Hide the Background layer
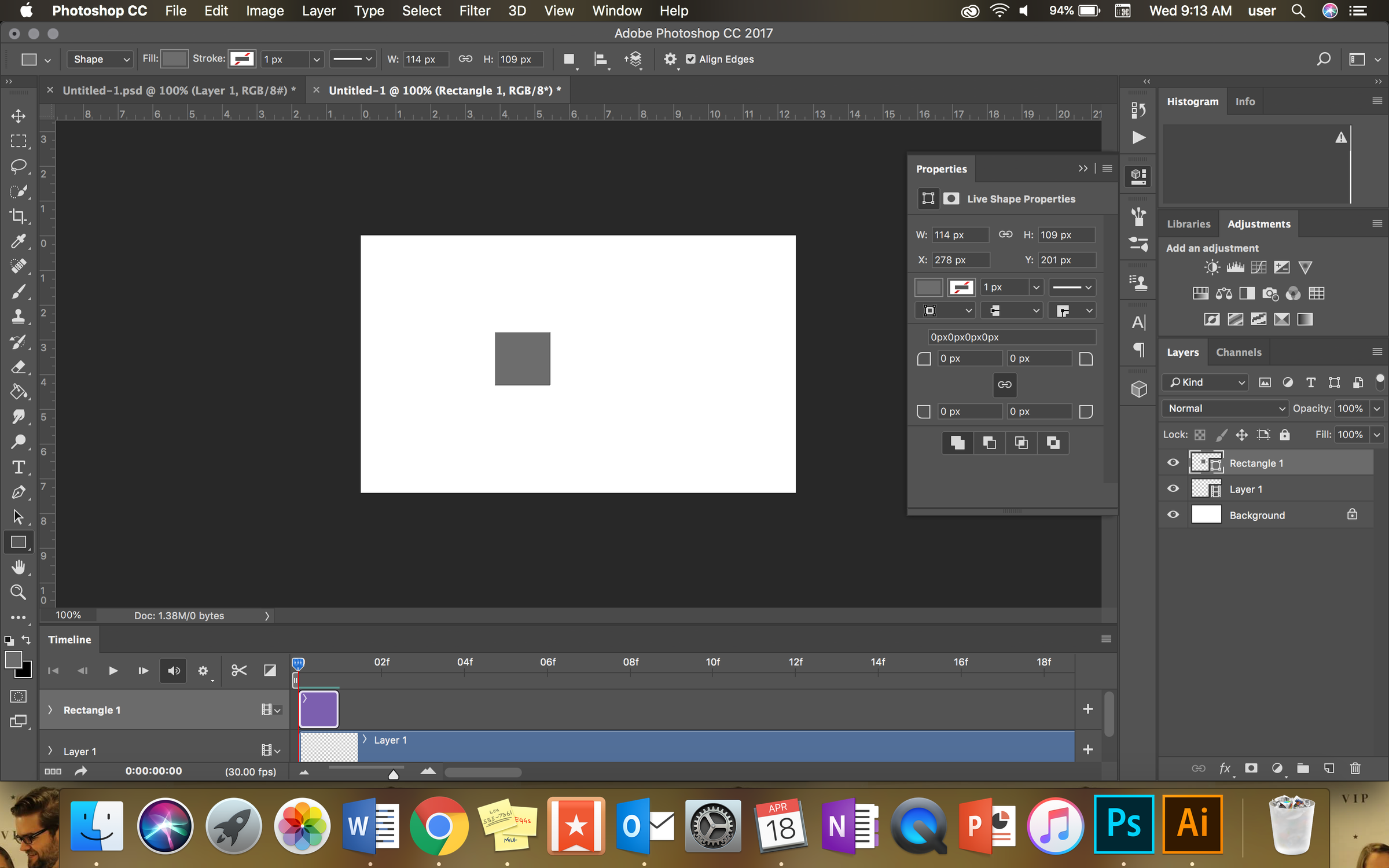Image resolution: width=1389 pixels, height=868 pixels. [x=1173, y=514]
